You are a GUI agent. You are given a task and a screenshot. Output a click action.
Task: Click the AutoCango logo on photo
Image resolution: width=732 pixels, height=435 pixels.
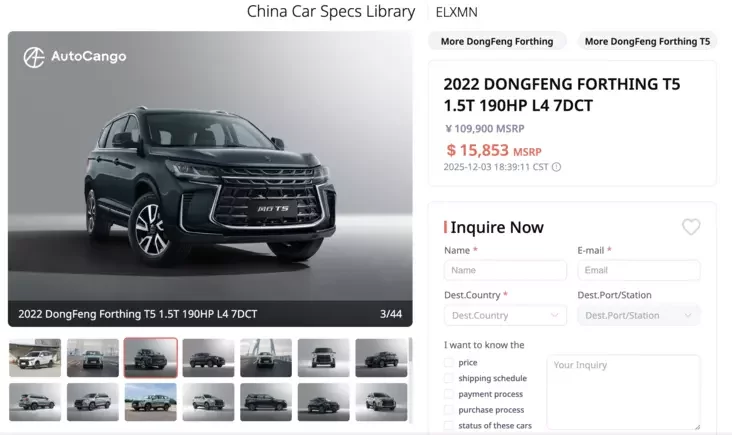click(x=75, y=57)
